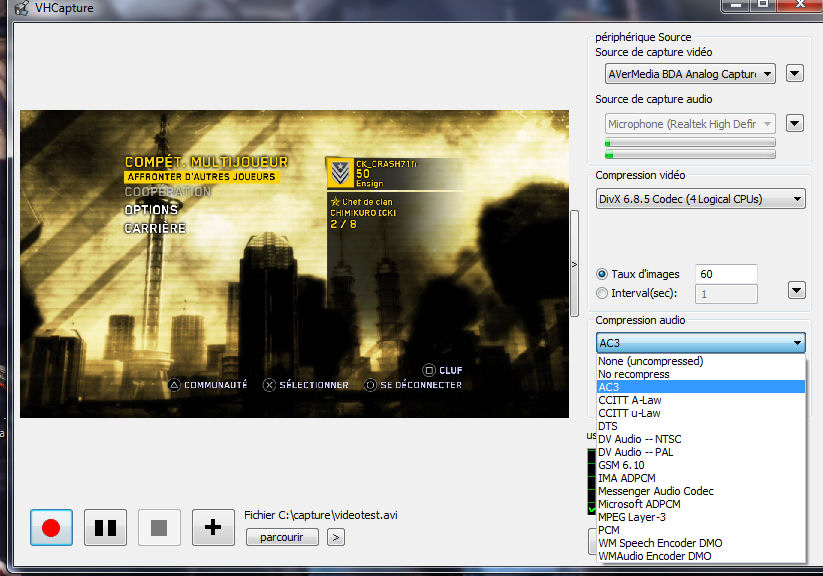Screen dimensions: 823x576
Task: Collapse the AC3 audio compression dropdown
Action: pos(700,343)
